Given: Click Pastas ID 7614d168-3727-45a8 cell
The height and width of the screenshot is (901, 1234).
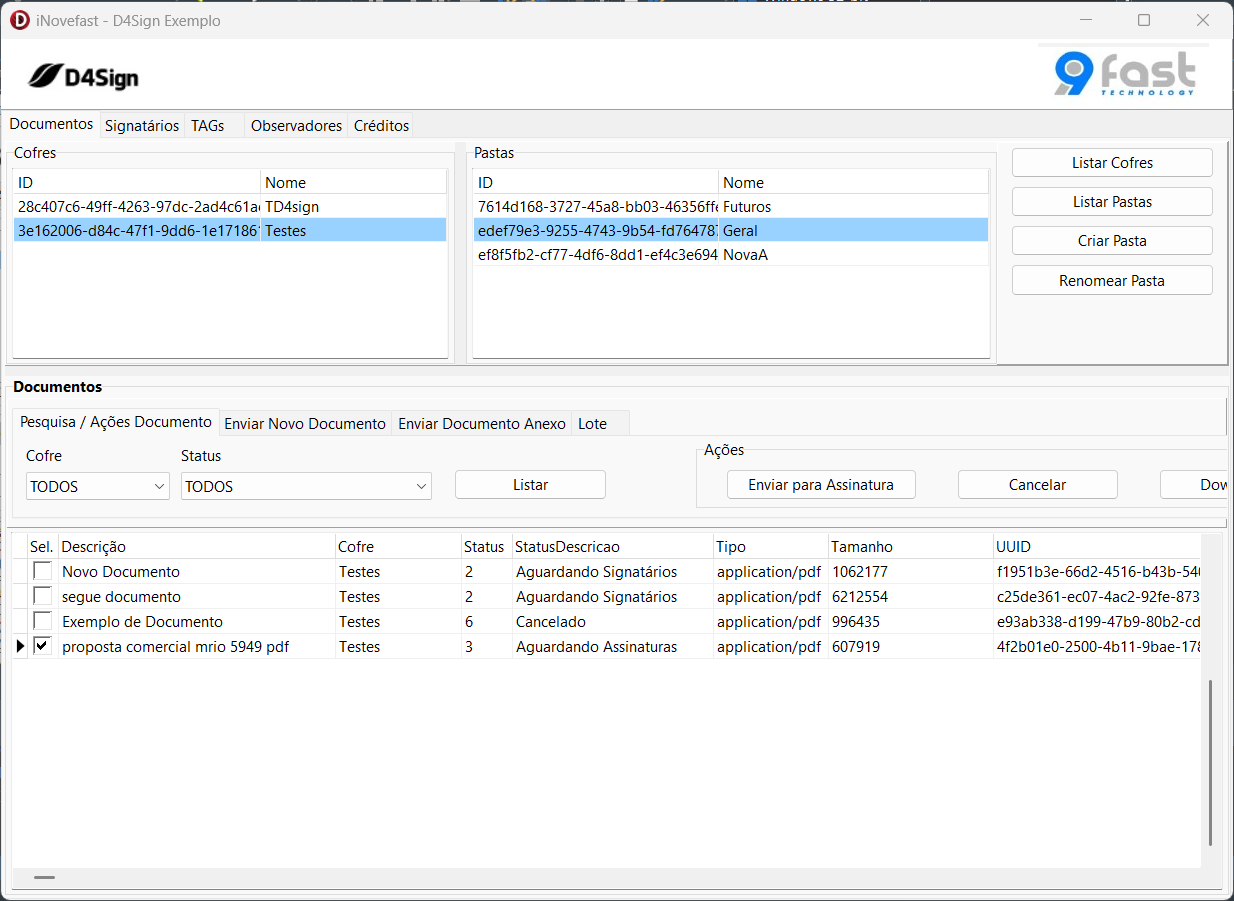Looking at the screenshot, I should (596, 206).
